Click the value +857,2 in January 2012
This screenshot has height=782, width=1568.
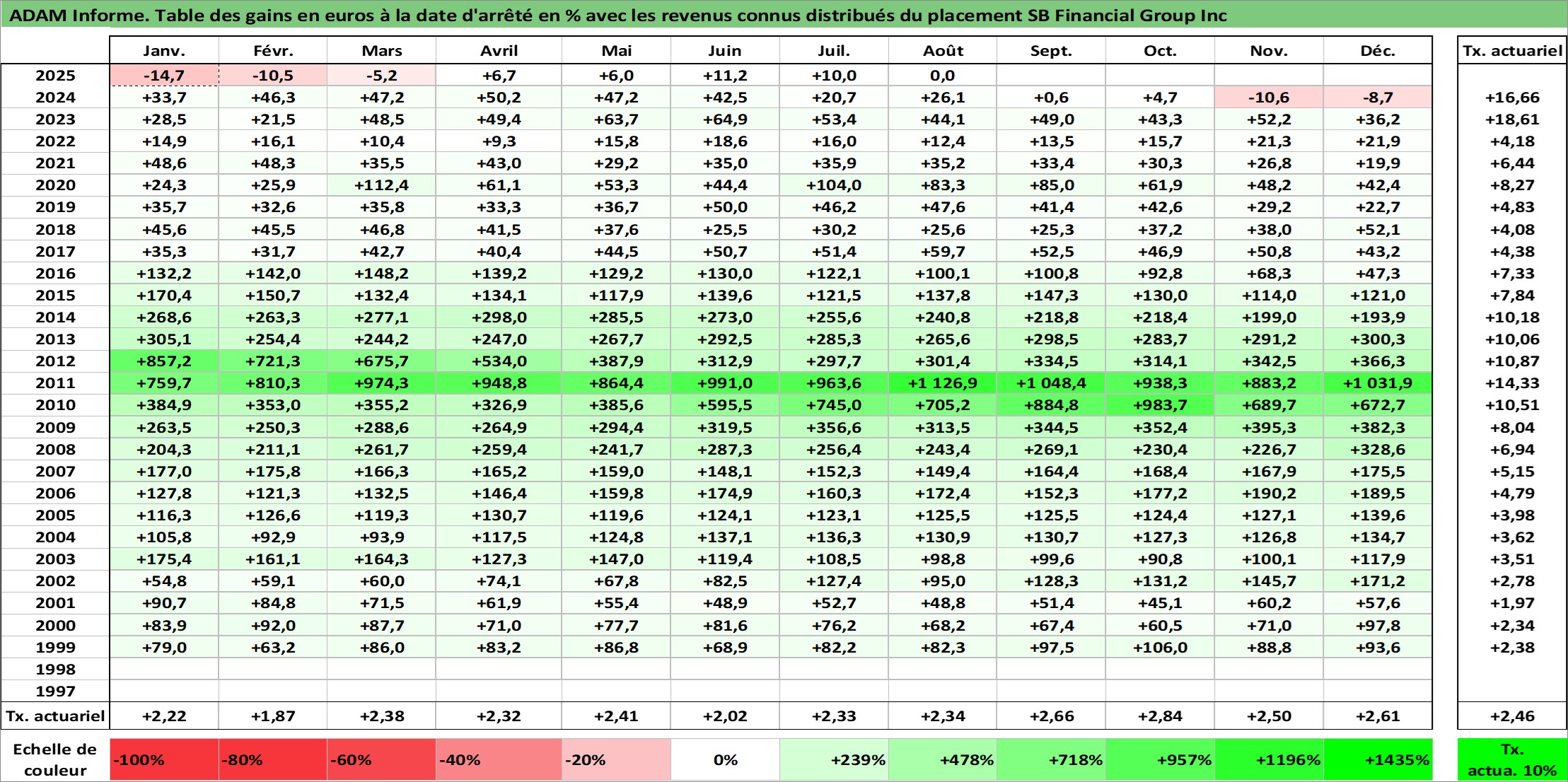(164, 361)
